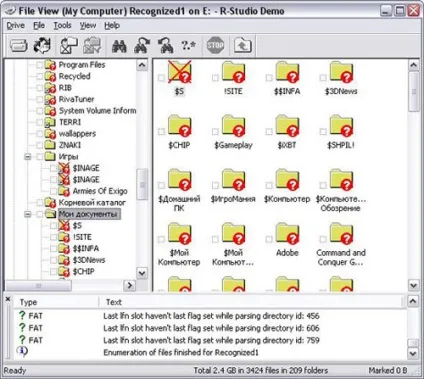The width and height of the screenshot is (424, 379).
Task: Click the Type column header in log
Action: pyautogui.click(x=57, y=302)
